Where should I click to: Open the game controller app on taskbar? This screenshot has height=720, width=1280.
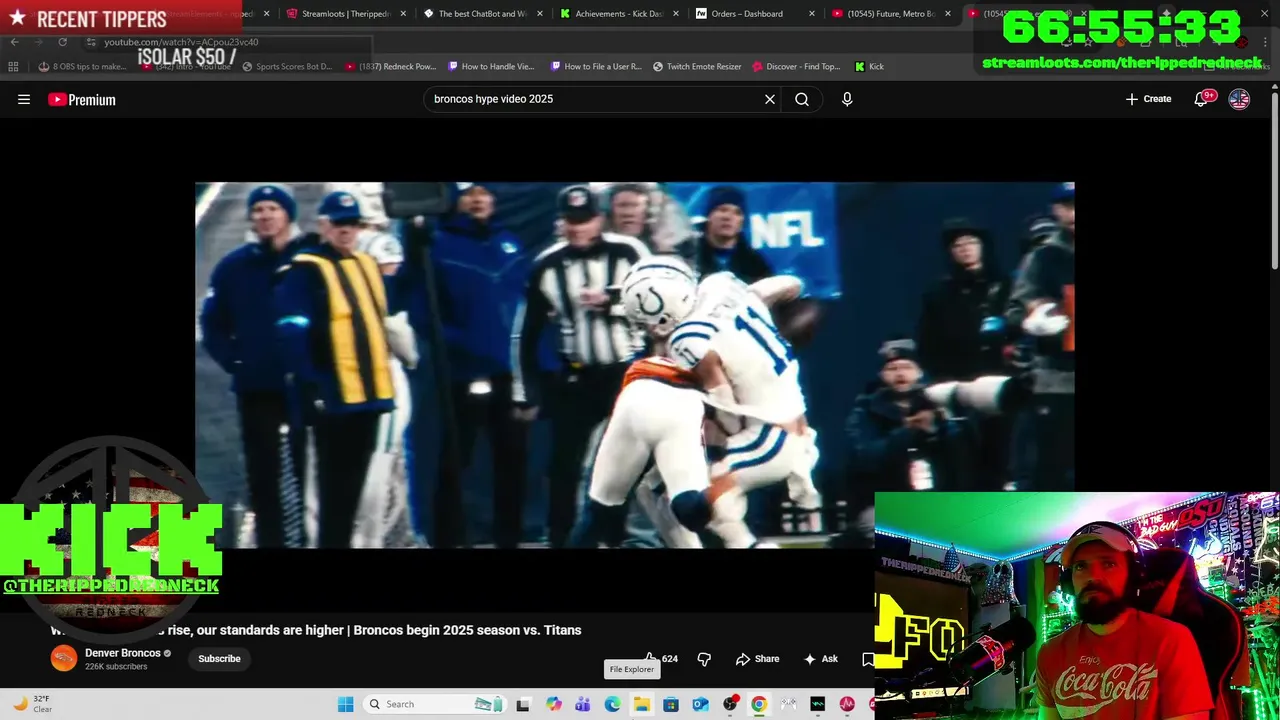pyautogui.click(x=789, y=704)
